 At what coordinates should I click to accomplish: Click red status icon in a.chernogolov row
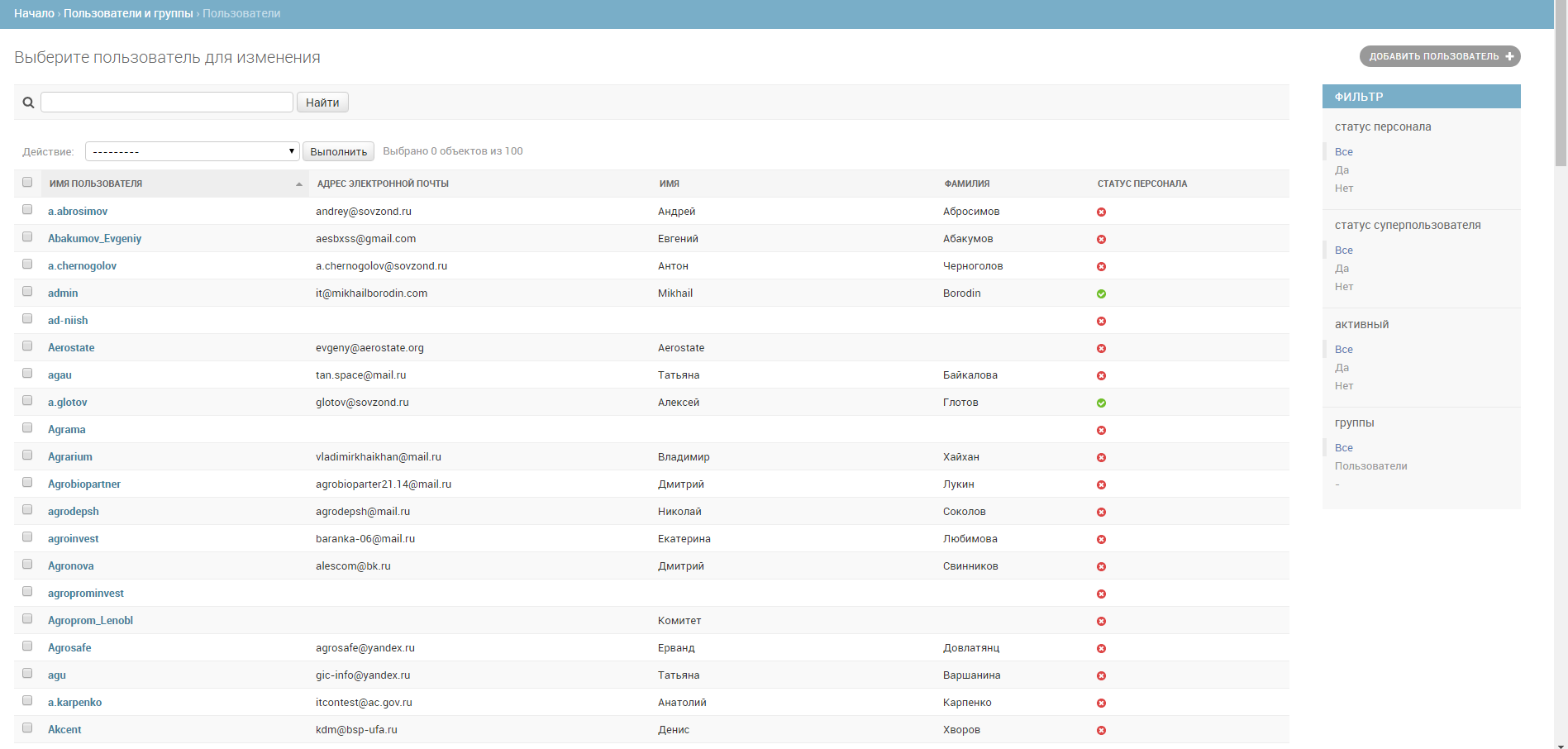pos(1101,267)
